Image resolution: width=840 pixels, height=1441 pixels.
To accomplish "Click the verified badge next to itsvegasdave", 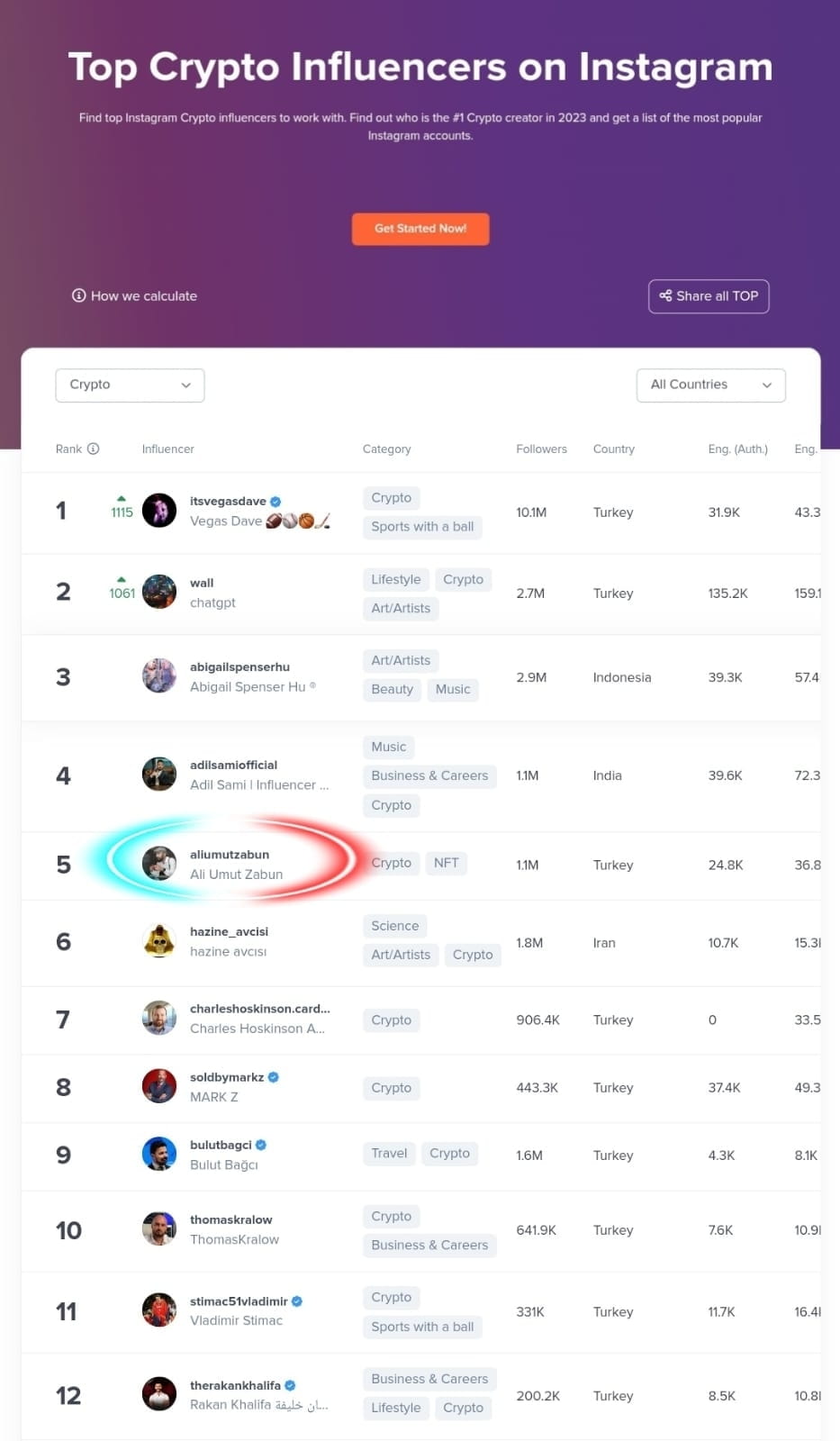I will point(275,501).
